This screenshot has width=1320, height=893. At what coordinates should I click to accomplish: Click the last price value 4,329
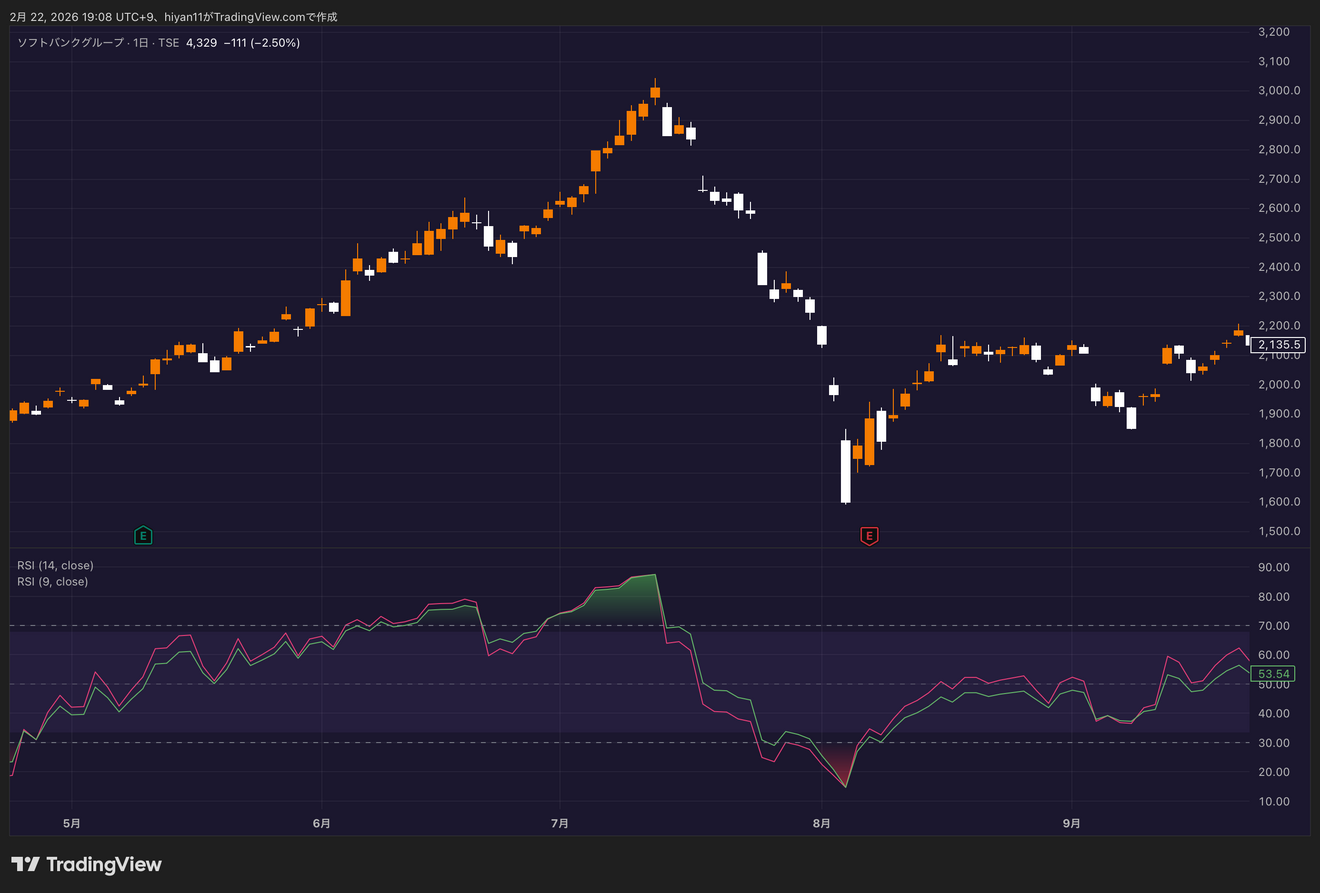coord(200,43)
